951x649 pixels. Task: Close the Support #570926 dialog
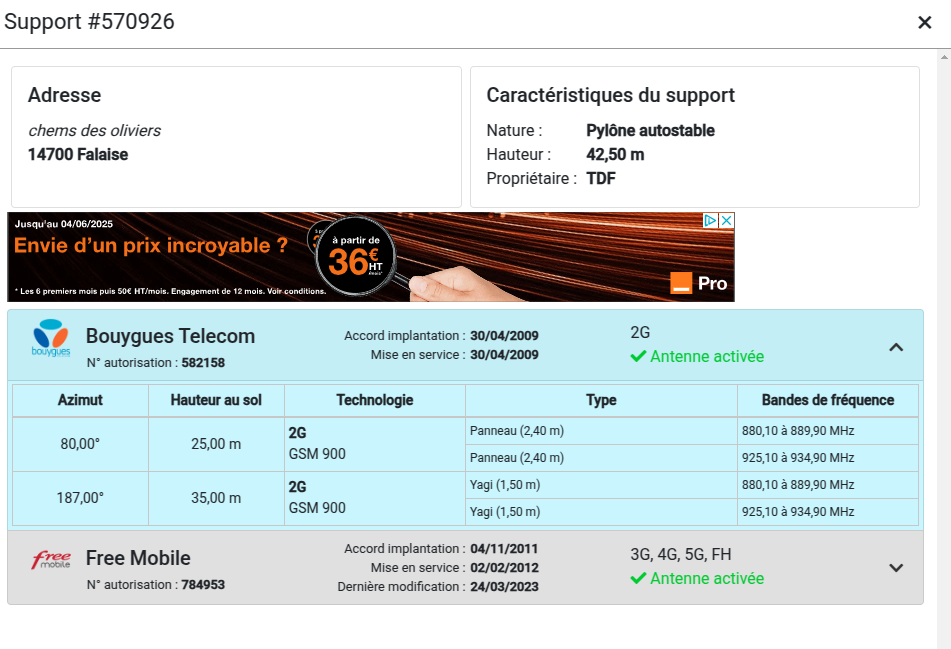[924, 23]
